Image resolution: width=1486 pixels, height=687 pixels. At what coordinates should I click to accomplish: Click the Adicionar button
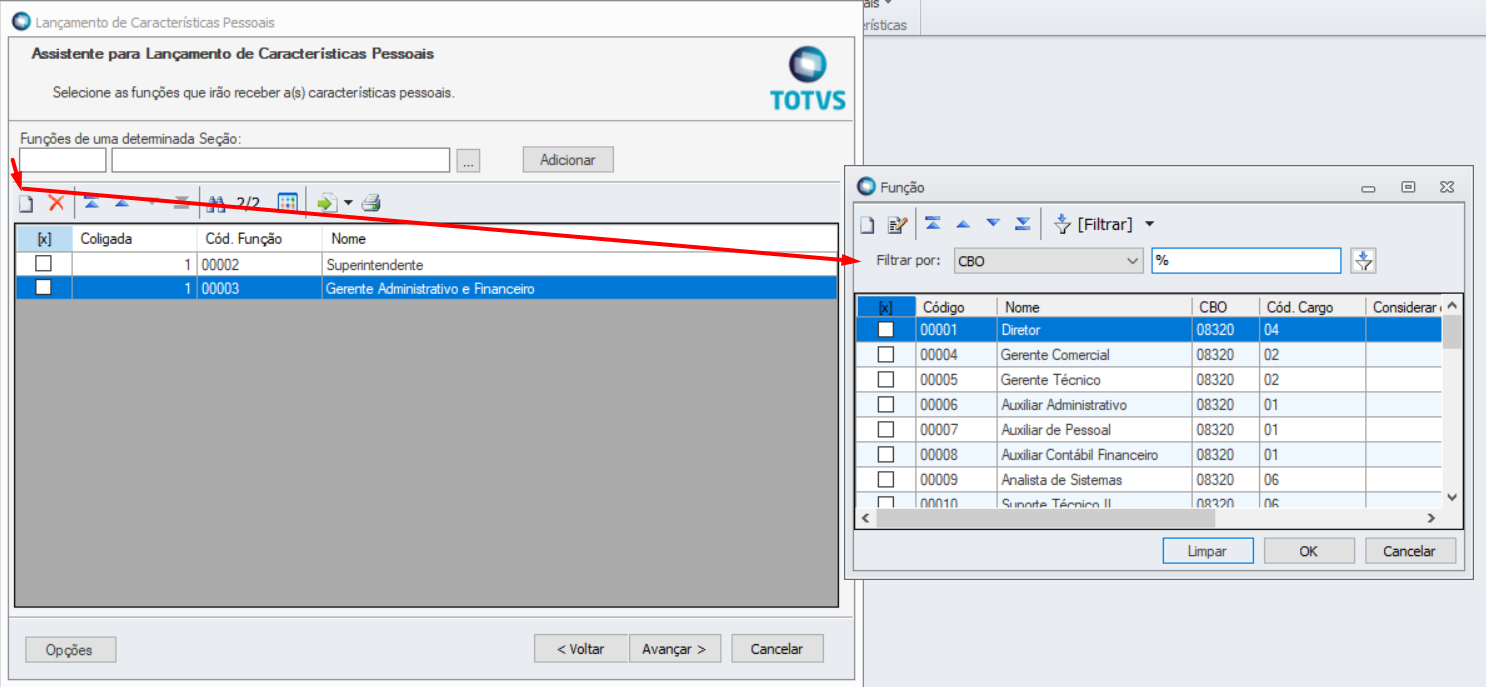coord(568,160)
